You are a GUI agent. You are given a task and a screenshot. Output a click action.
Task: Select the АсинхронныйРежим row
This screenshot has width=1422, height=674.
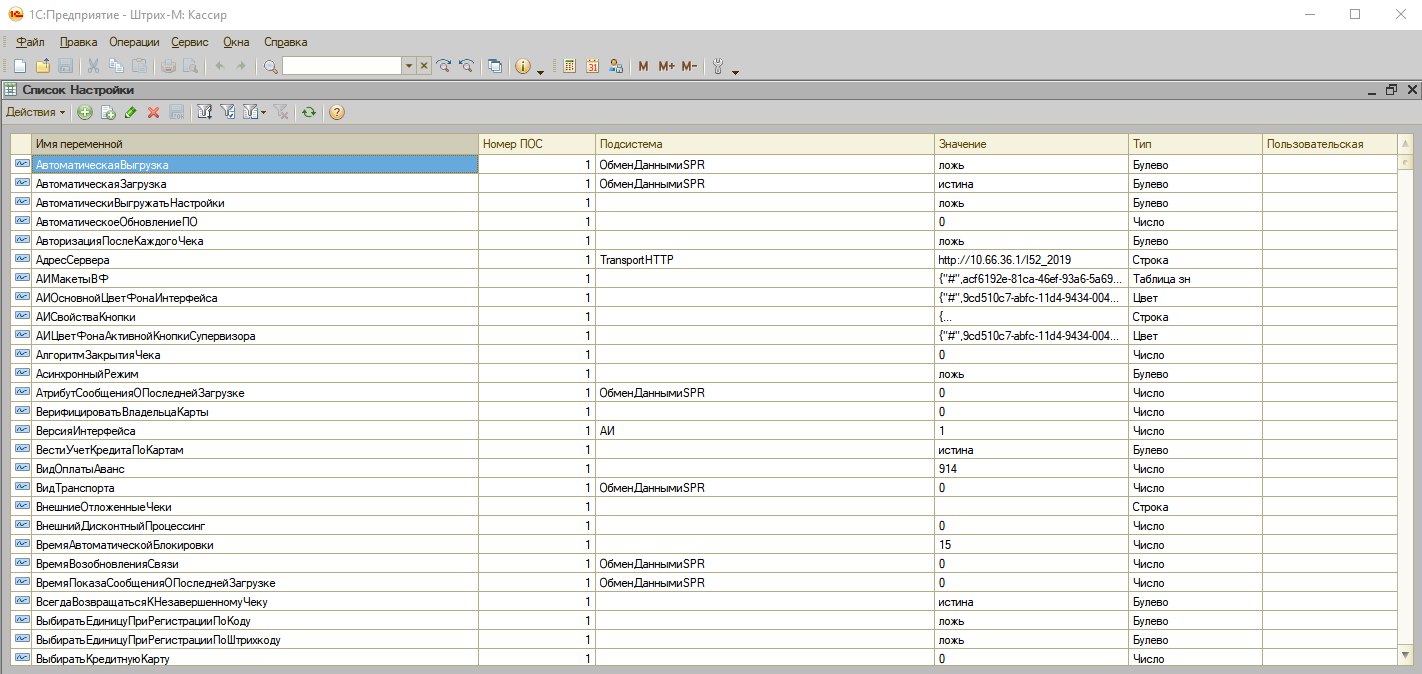tap(706, 374)
